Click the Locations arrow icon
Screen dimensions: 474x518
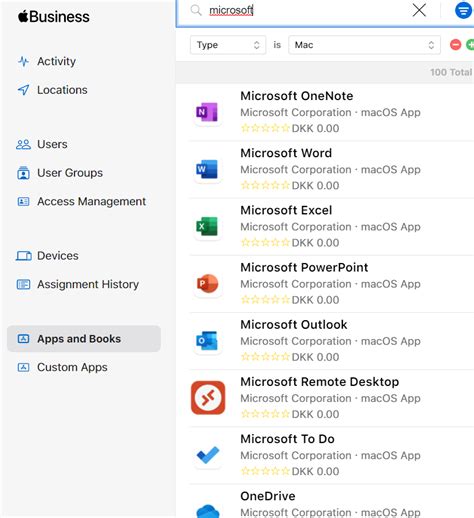coord(23,90)
